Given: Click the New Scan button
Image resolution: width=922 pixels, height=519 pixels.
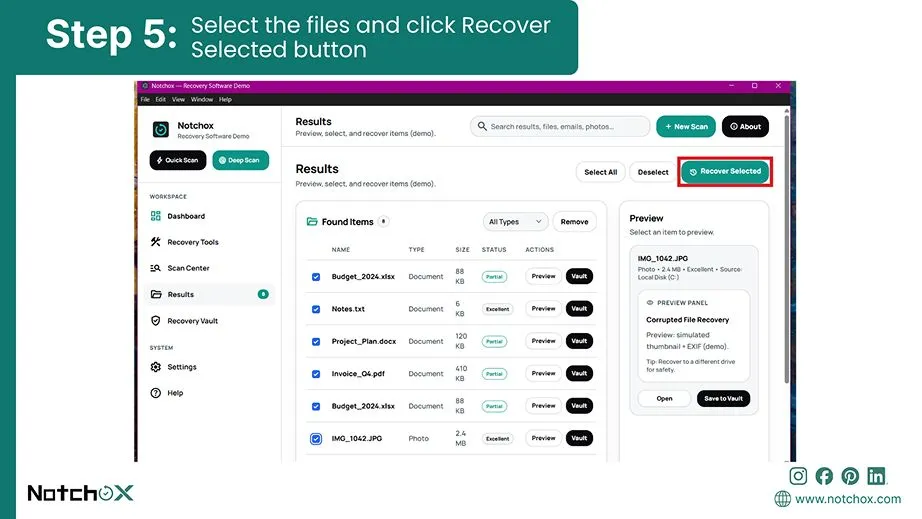Looking at the screenshot, I should pyautogui.click(x=686, y=126).
